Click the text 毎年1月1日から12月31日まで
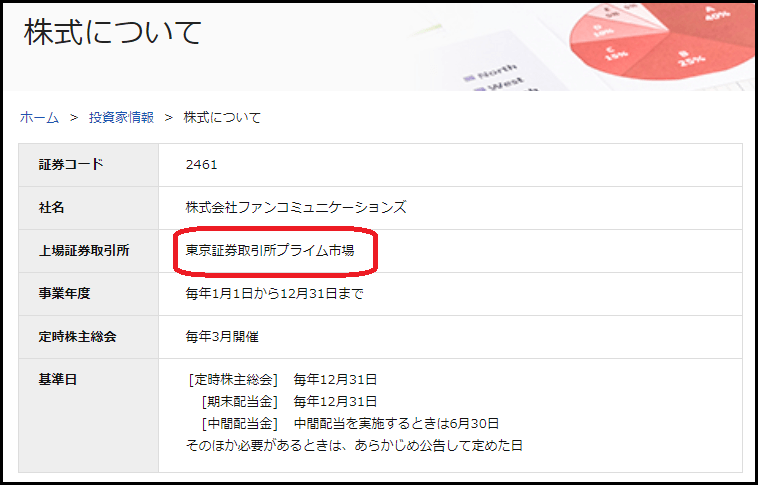 point(275,294)
